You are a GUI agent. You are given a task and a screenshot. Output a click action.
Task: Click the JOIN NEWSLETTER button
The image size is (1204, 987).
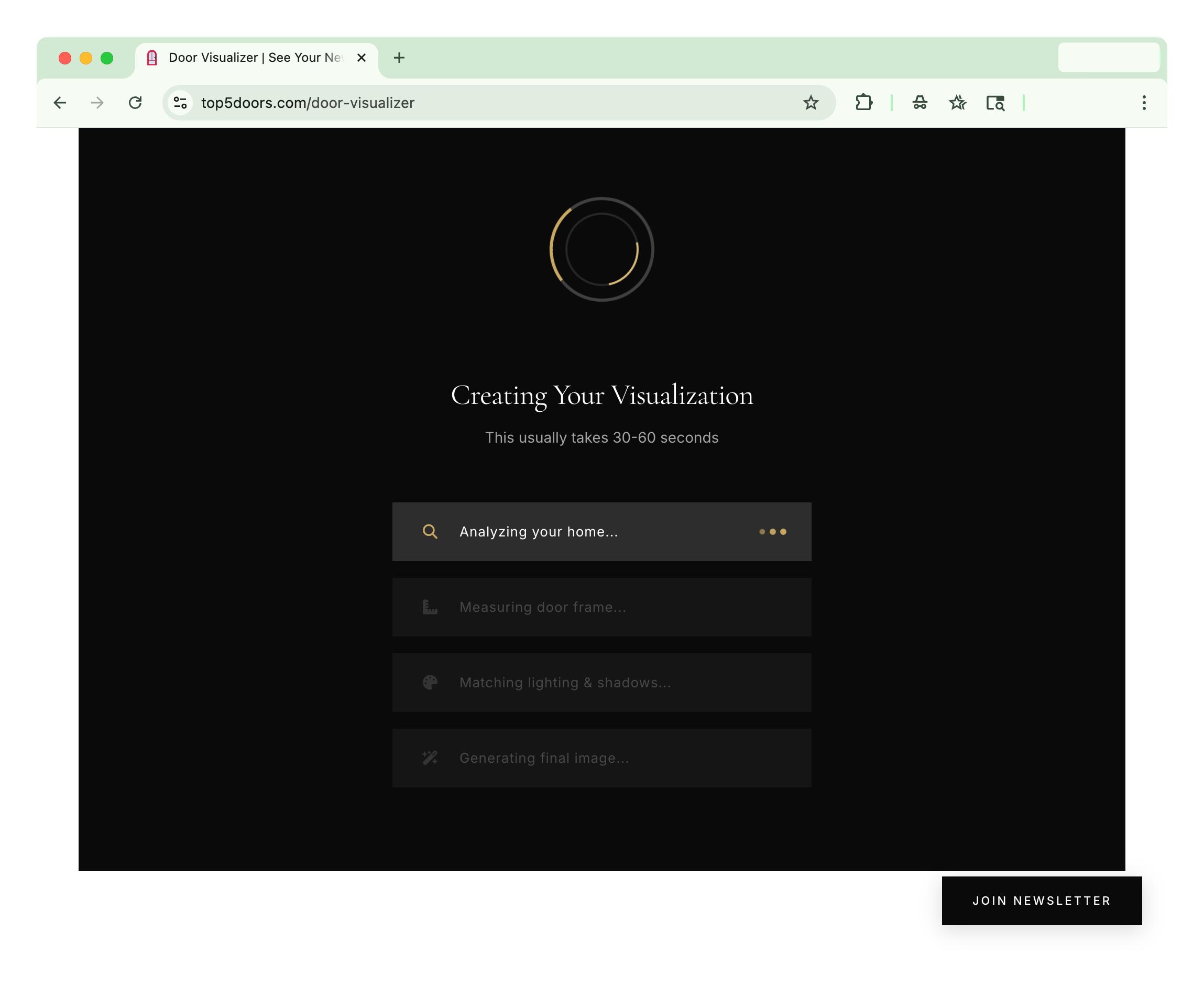pyautogui.click(x=1041, y=901)
